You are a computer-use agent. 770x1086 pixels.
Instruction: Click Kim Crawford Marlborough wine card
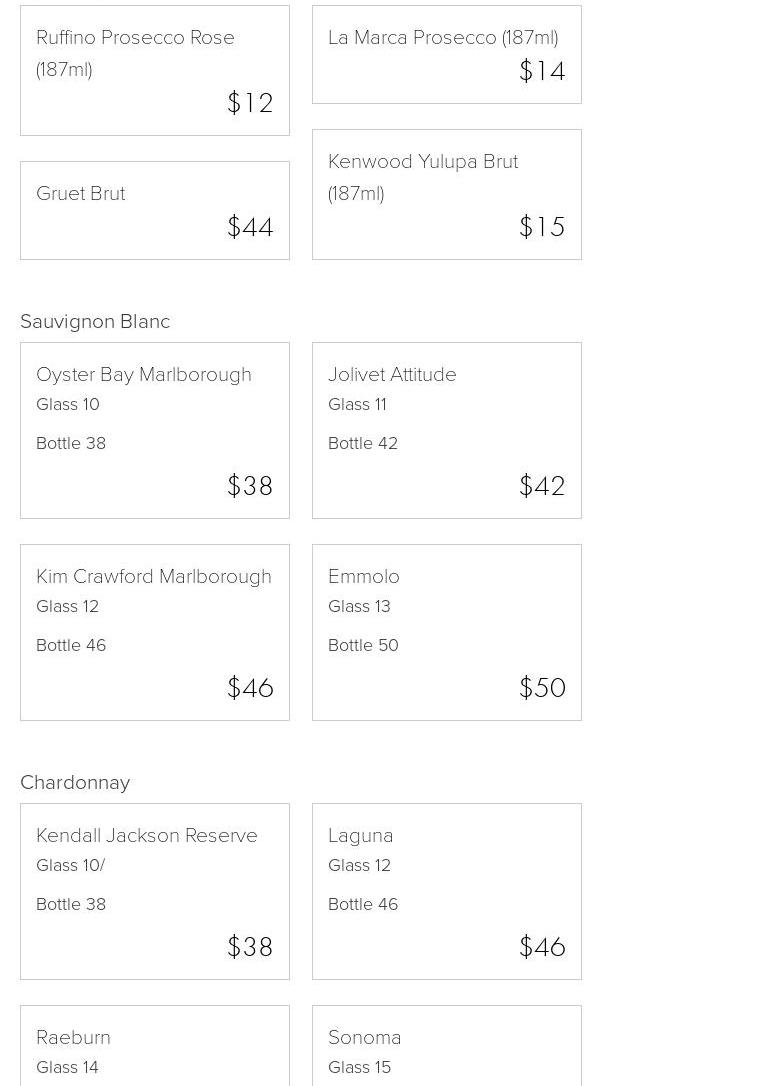pos(155,632)
